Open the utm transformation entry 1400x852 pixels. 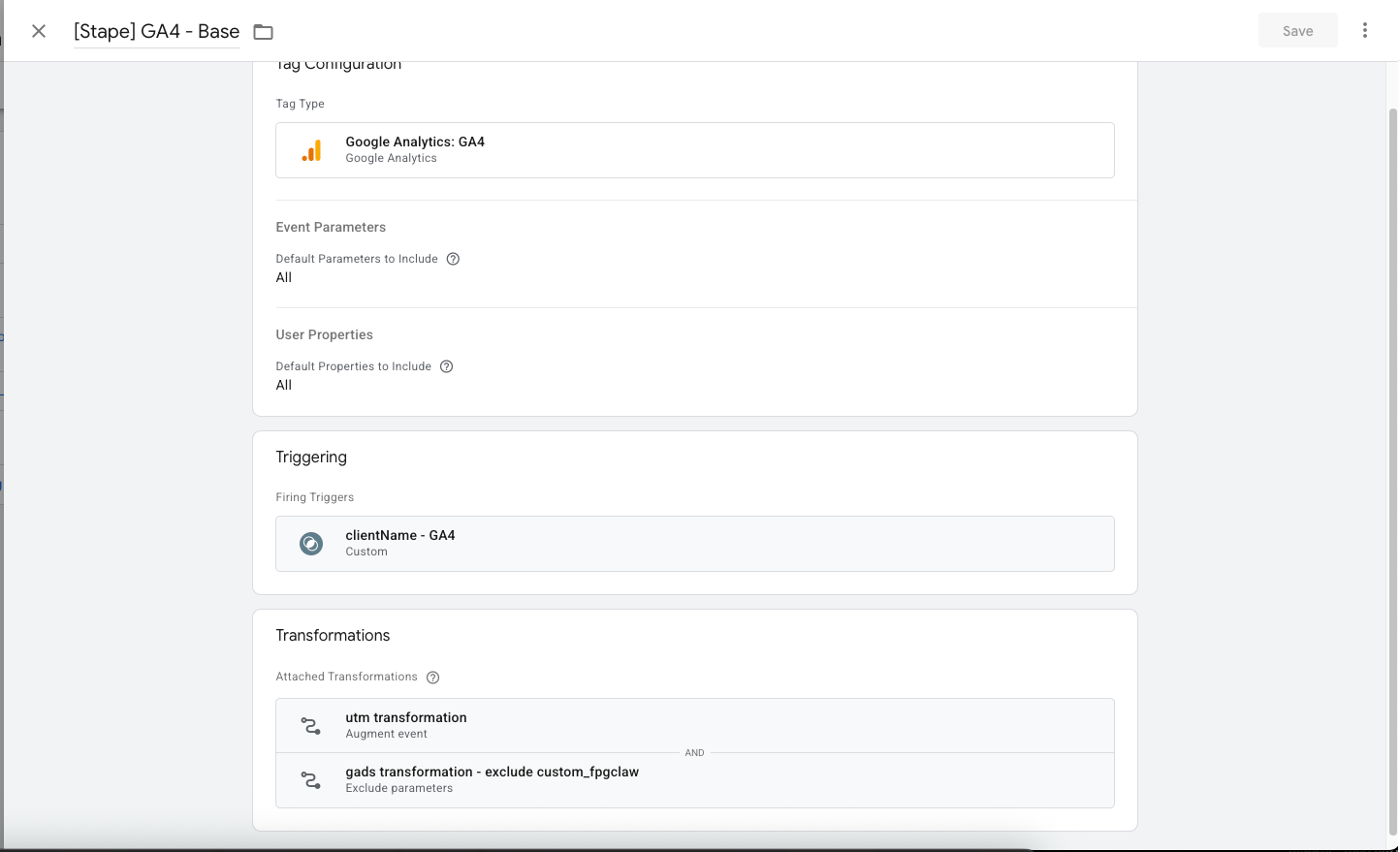tap(694, 725)
